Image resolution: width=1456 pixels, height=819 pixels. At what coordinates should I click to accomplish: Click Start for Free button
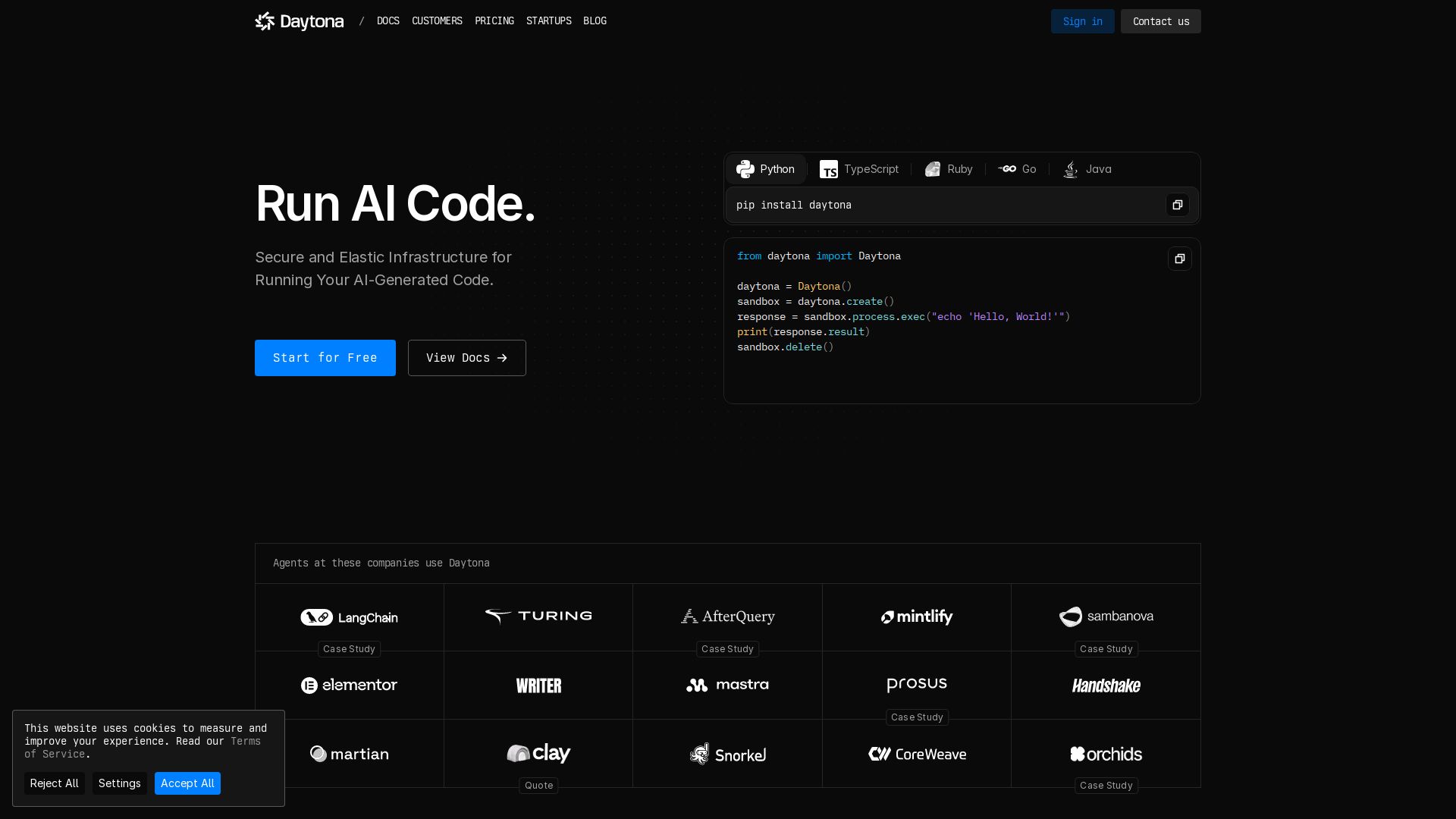coord(325,358)
